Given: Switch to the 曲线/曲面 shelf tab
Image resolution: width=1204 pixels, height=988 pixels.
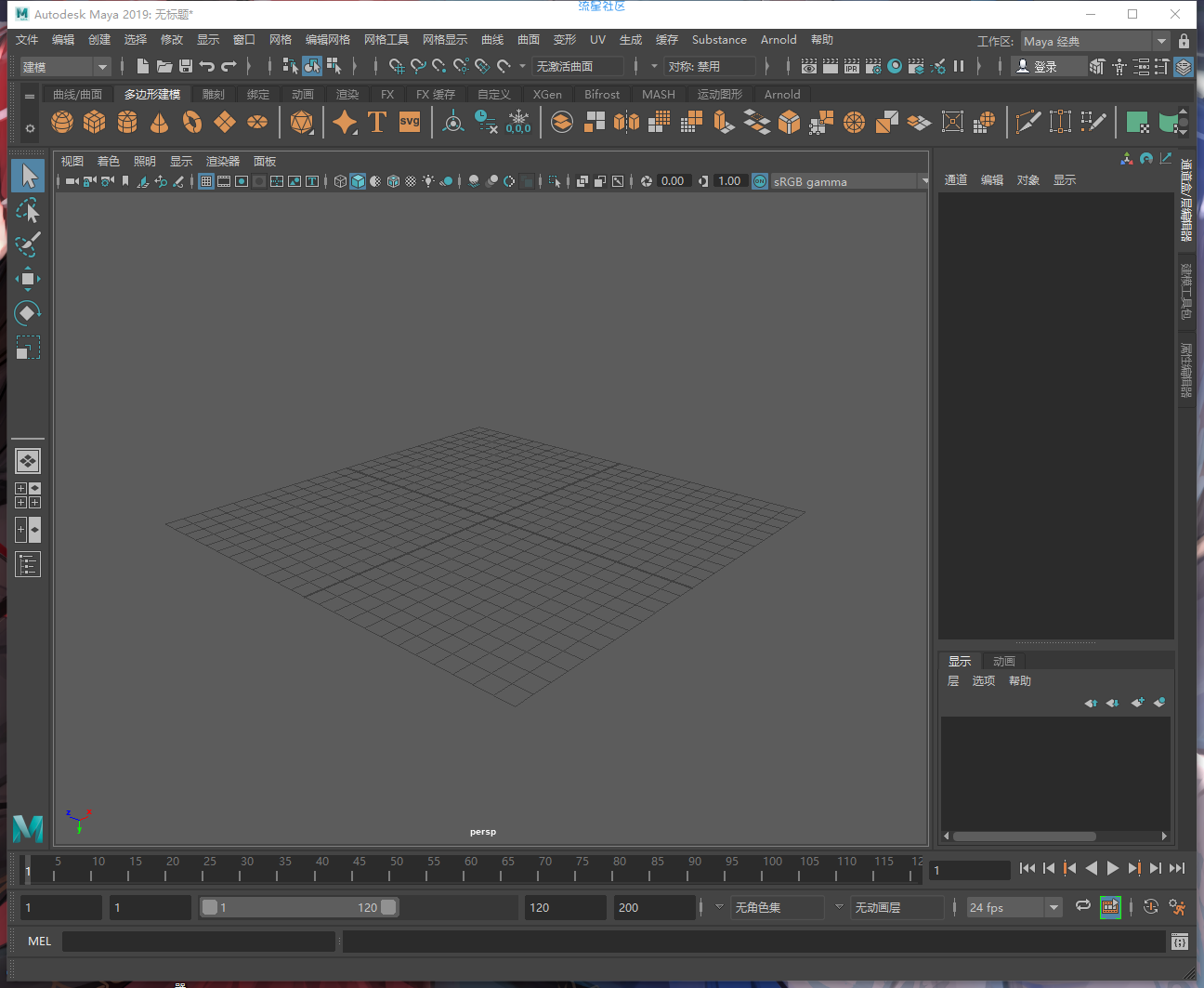Looking at the screenshot, I should tap(77, 95).
